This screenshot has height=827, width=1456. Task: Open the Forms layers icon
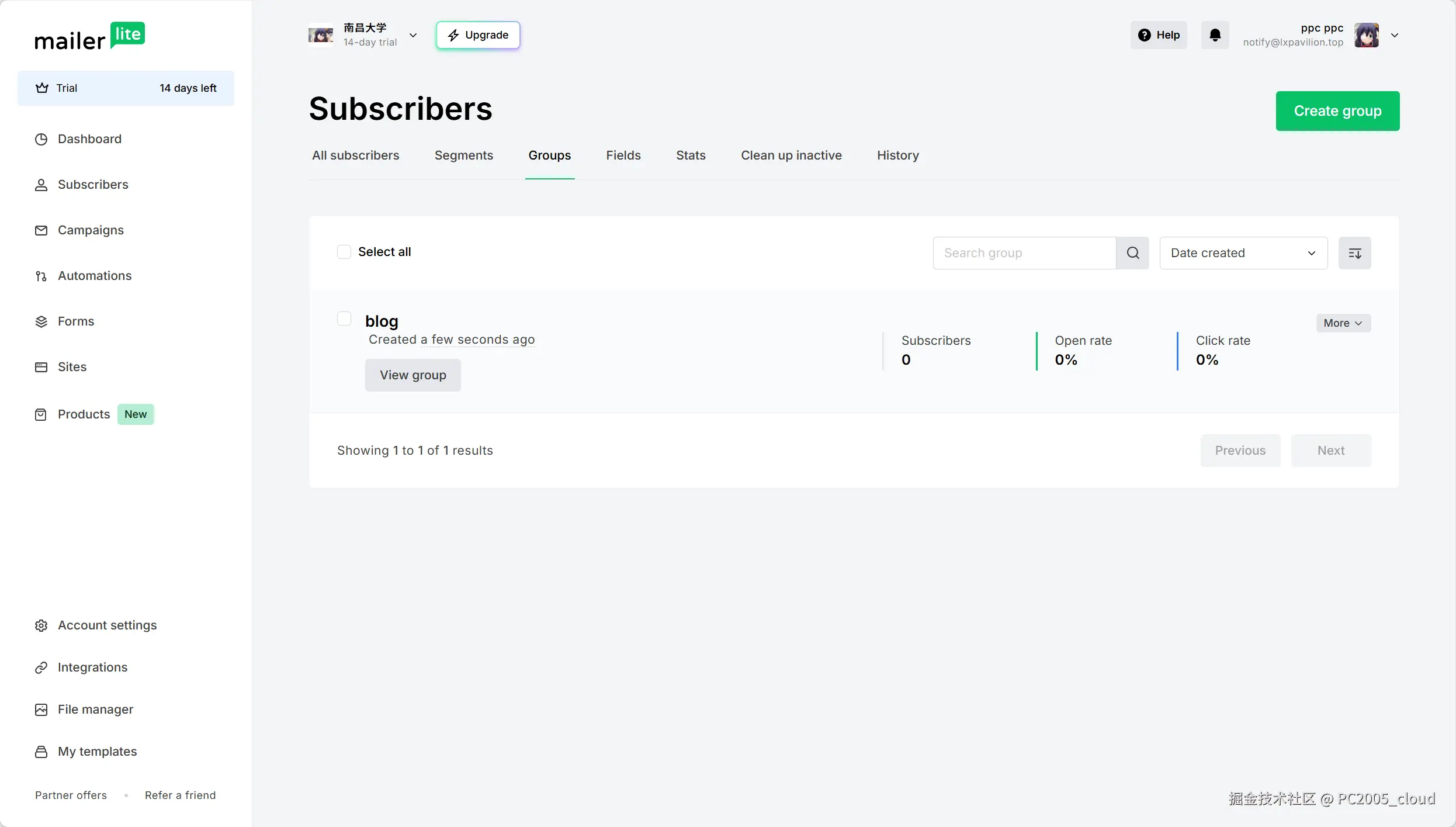(x=41, y=321)
